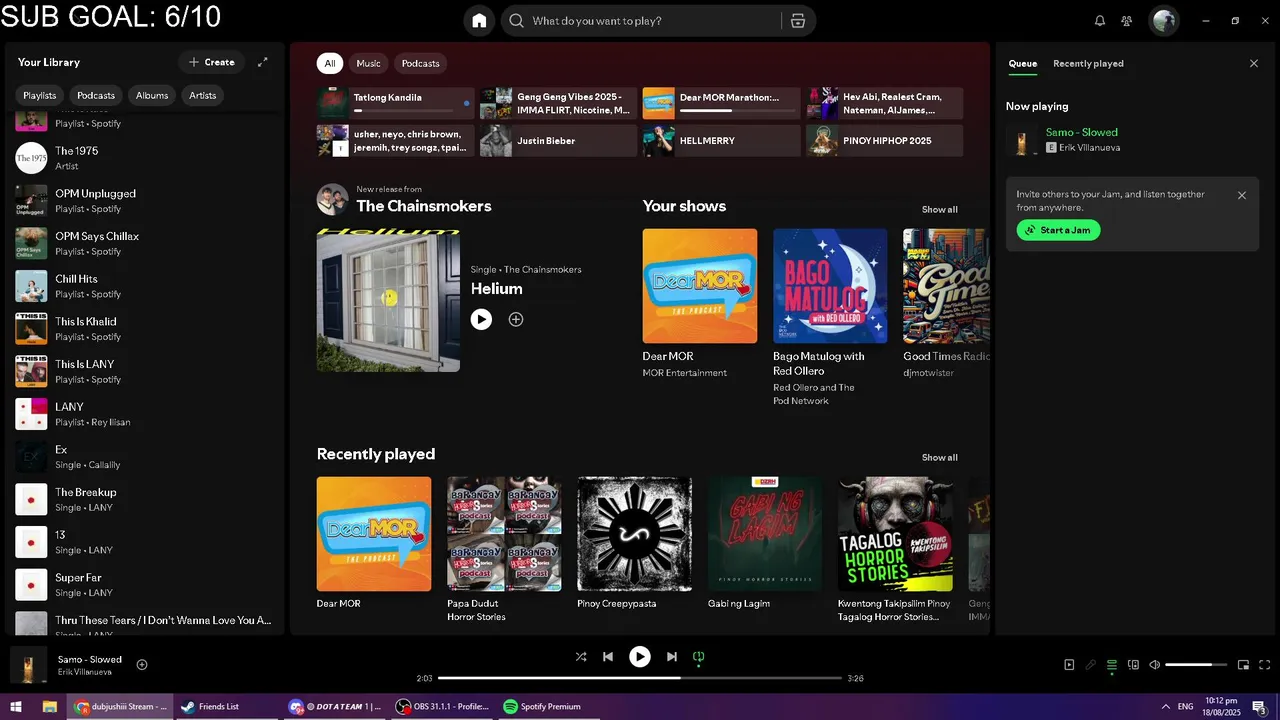Open Bago Matulog with Red Ollero show
The width and height of the screenshot is (1280, 720).
[x=830, y=316]
